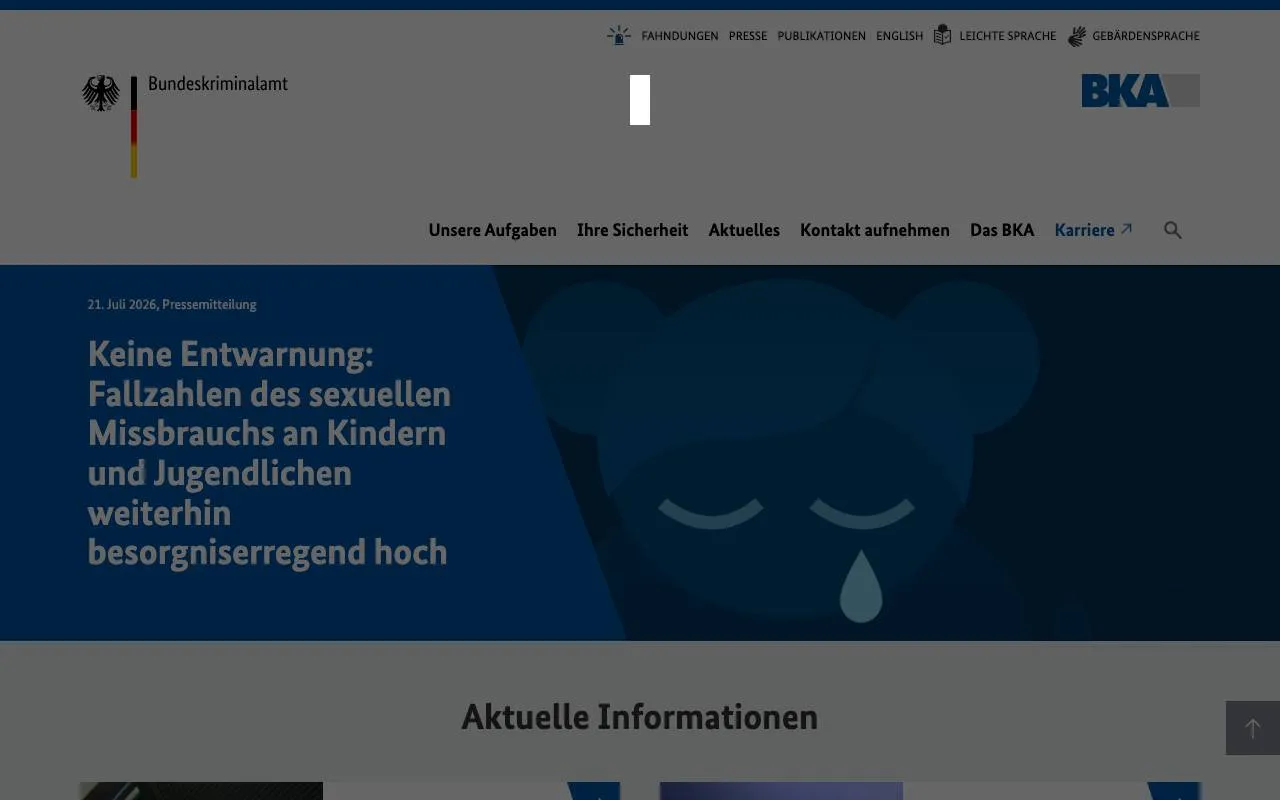Click the Aktuelle Informationen heading
This screenshot has width=1280, height=800.
pyautogui.click(x=640, y=716)
